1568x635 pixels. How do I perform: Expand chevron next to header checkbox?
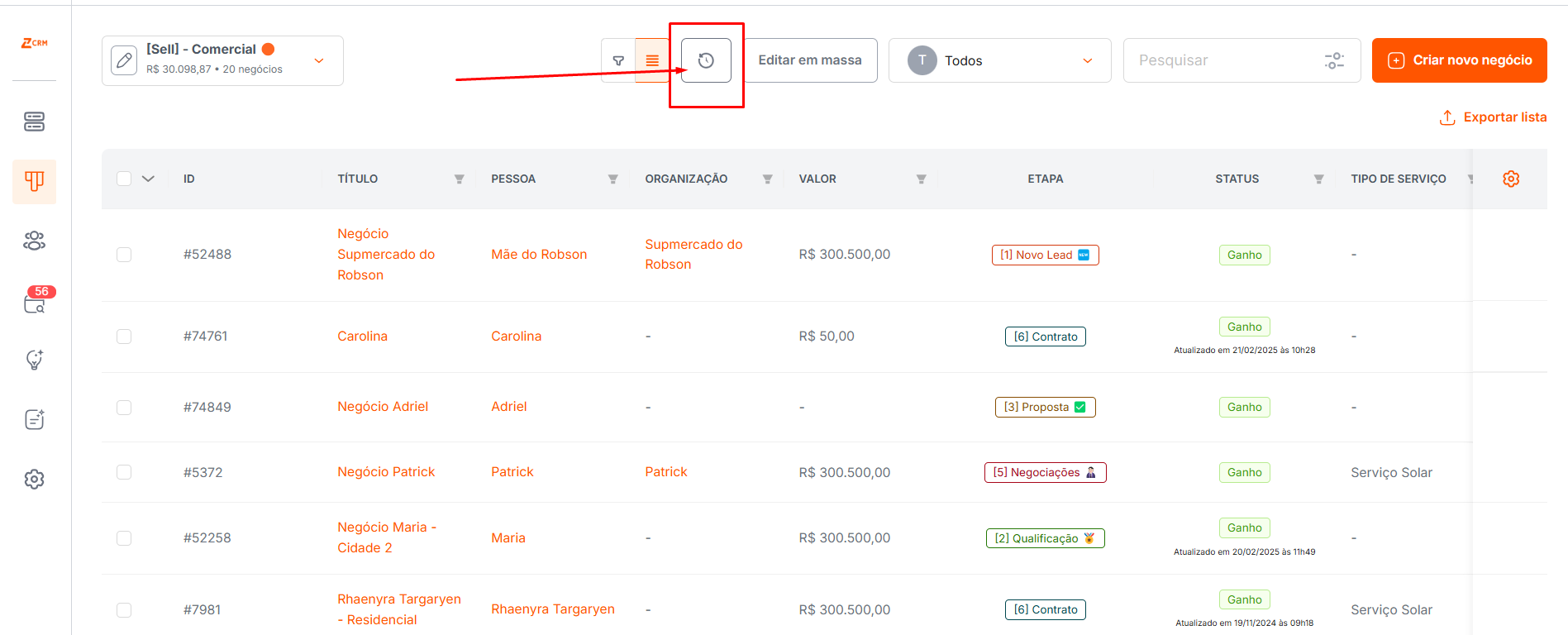149,179
